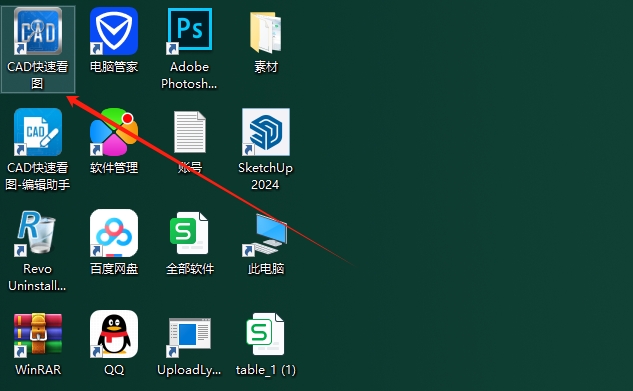Click the "软件管理" label text

(x=114, y=167)
